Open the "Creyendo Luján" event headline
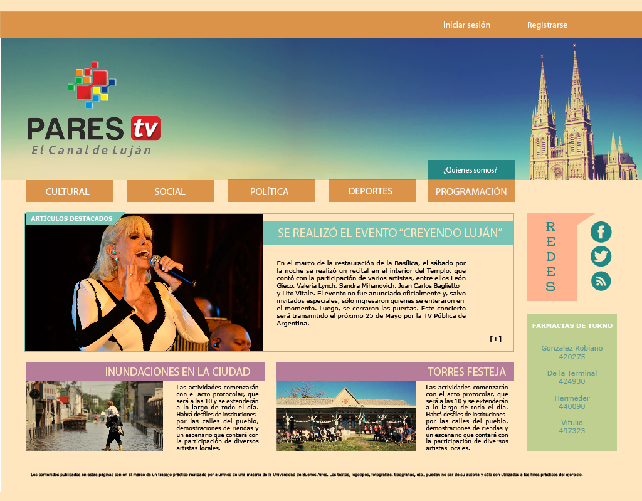 point(388,233)
